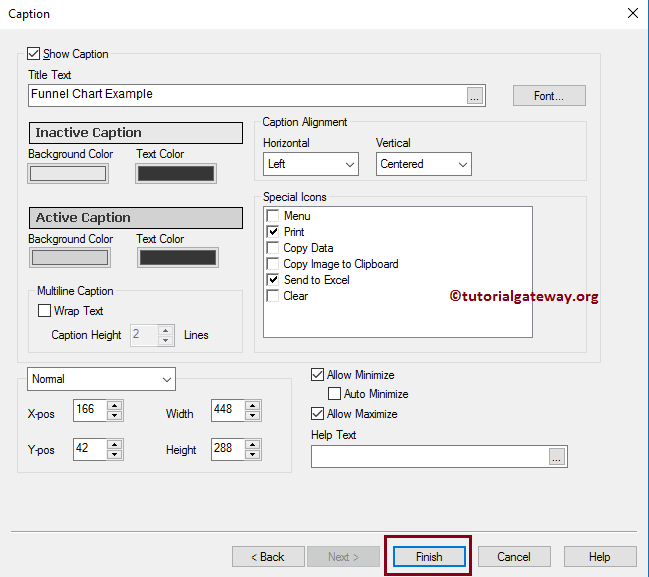This screenshot has height=577, width=649.
Task: Select the Active Caption preview bar
Action: [x=136, y=218]
